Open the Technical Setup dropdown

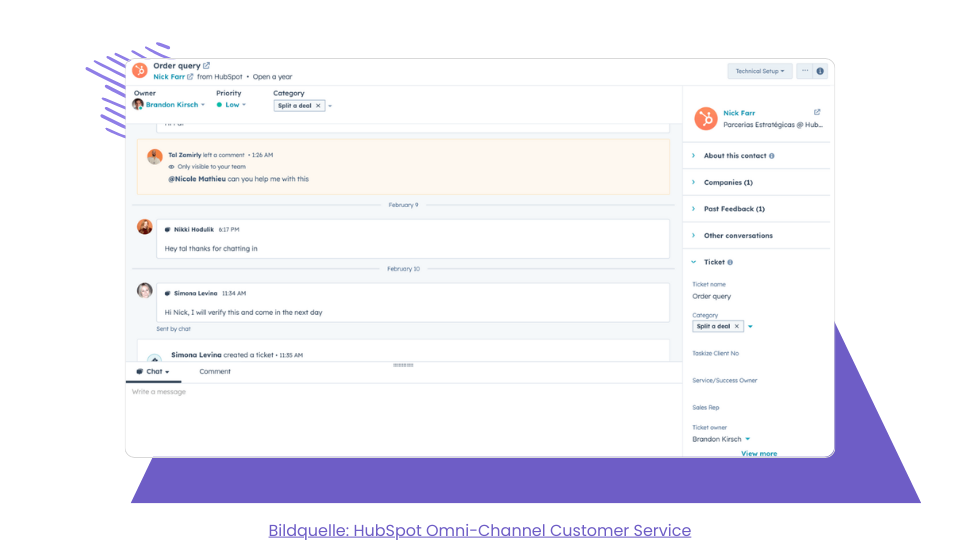pyautogui.click(x=760, y=71)
